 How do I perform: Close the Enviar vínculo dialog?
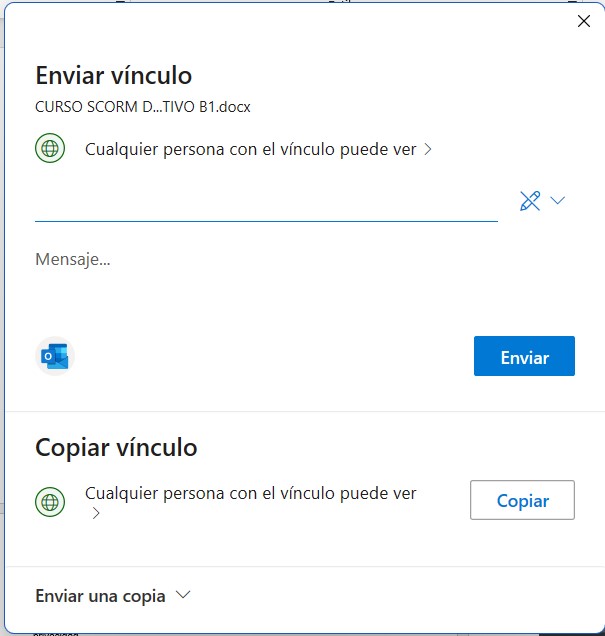click(584, 21)
